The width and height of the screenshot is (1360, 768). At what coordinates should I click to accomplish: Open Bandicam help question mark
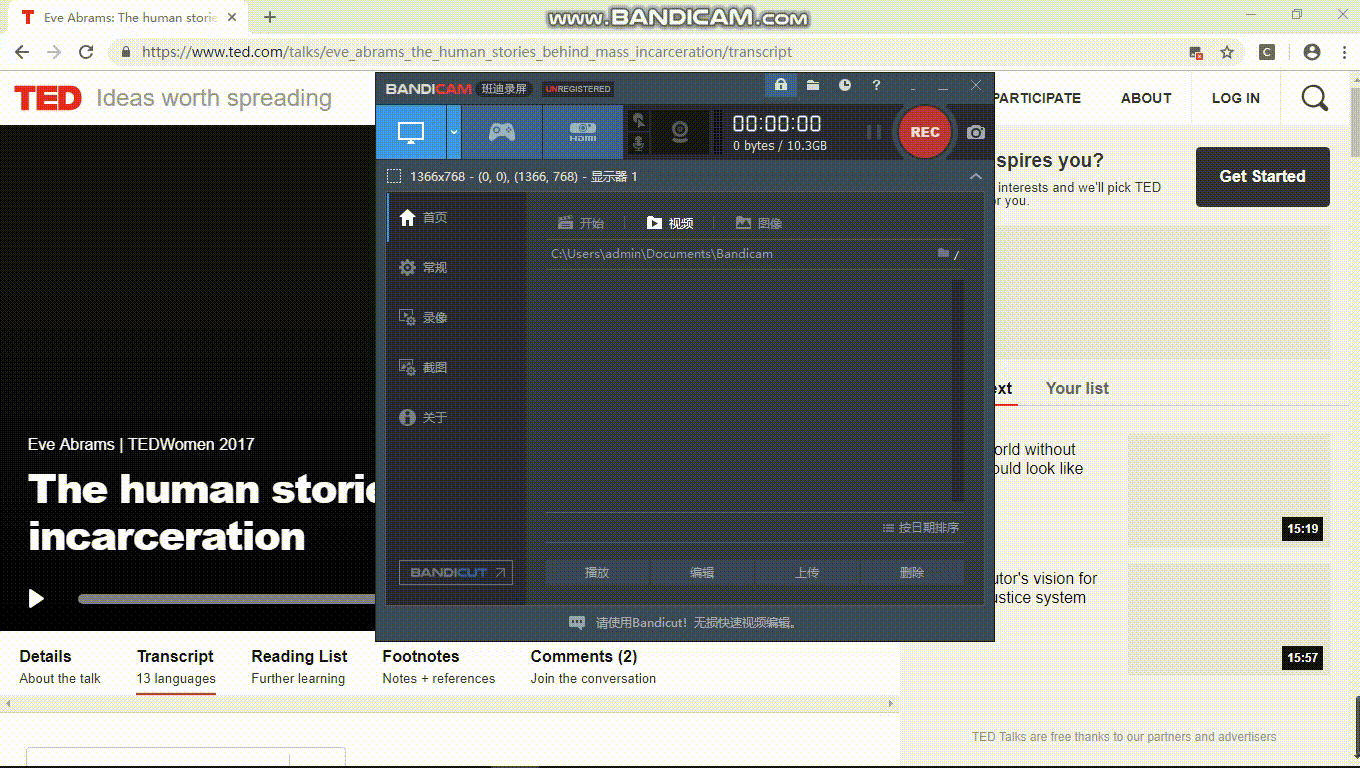tap(877, 86)
